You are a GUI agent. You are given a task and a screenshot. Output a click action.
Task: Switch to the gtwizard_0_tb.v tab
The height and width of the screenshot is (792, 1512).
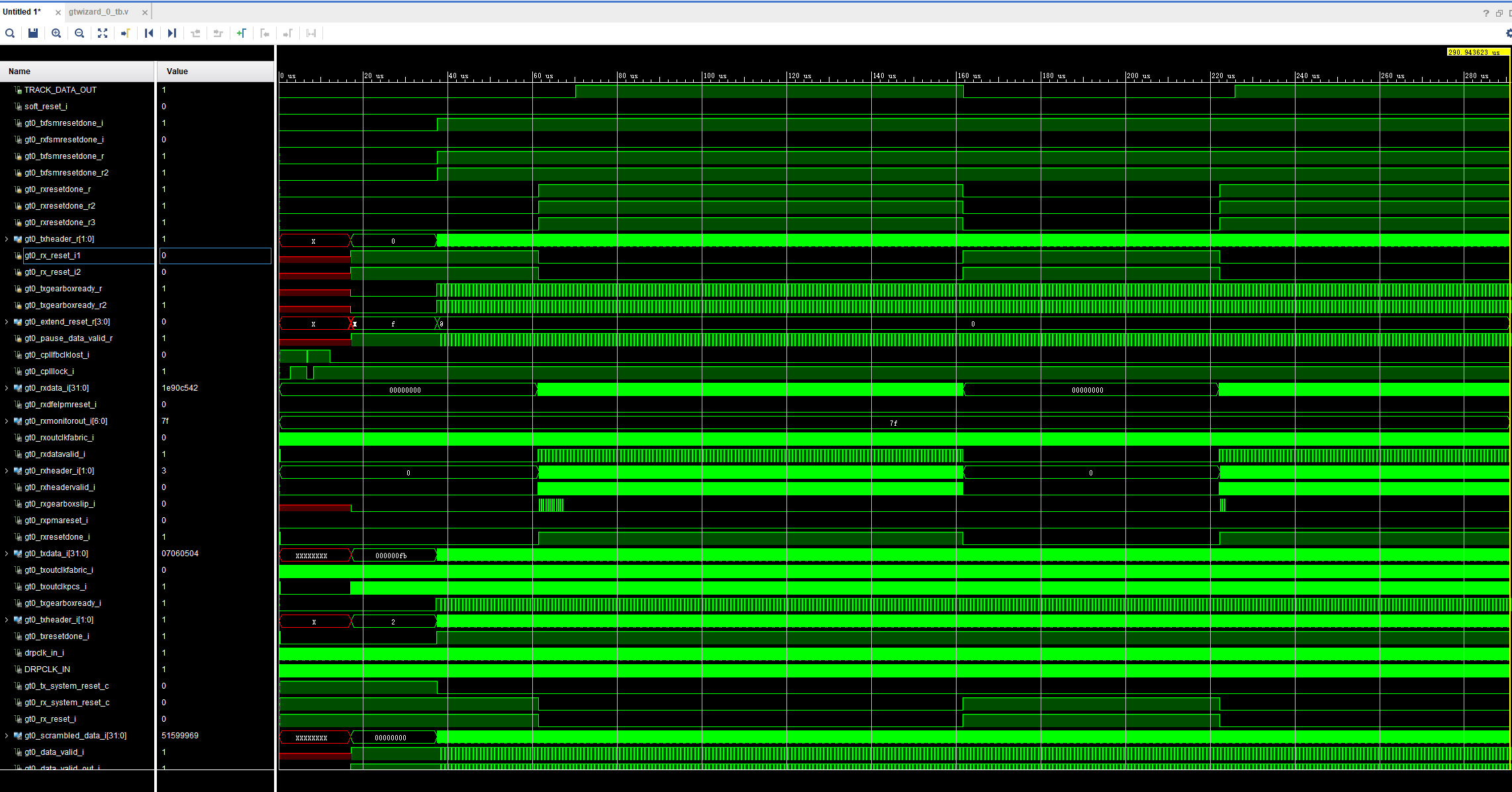[99, 12]
